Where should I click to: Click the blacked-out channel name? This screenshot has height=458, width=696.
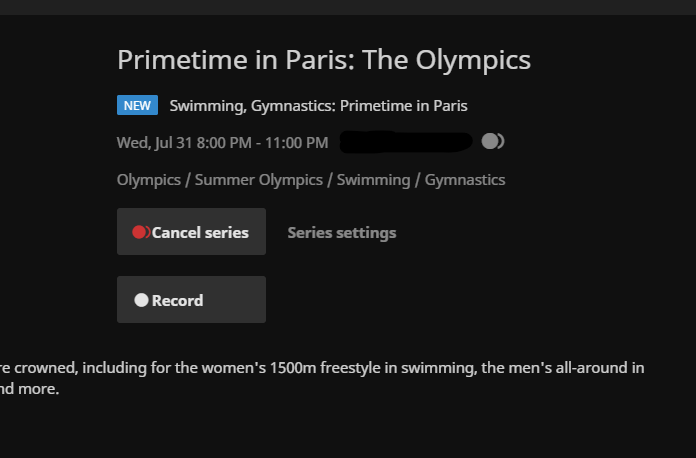tap(406, 142)
